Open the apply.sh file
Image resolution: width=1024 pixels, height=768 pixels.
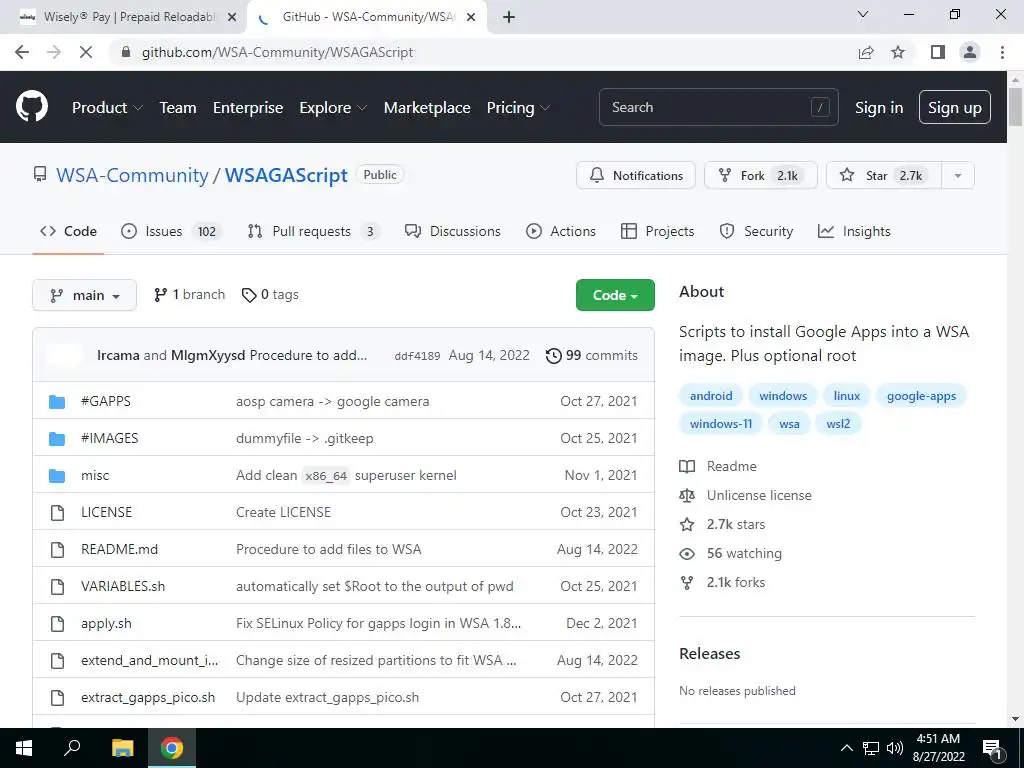pyautogui.click(x=106, y=624)
